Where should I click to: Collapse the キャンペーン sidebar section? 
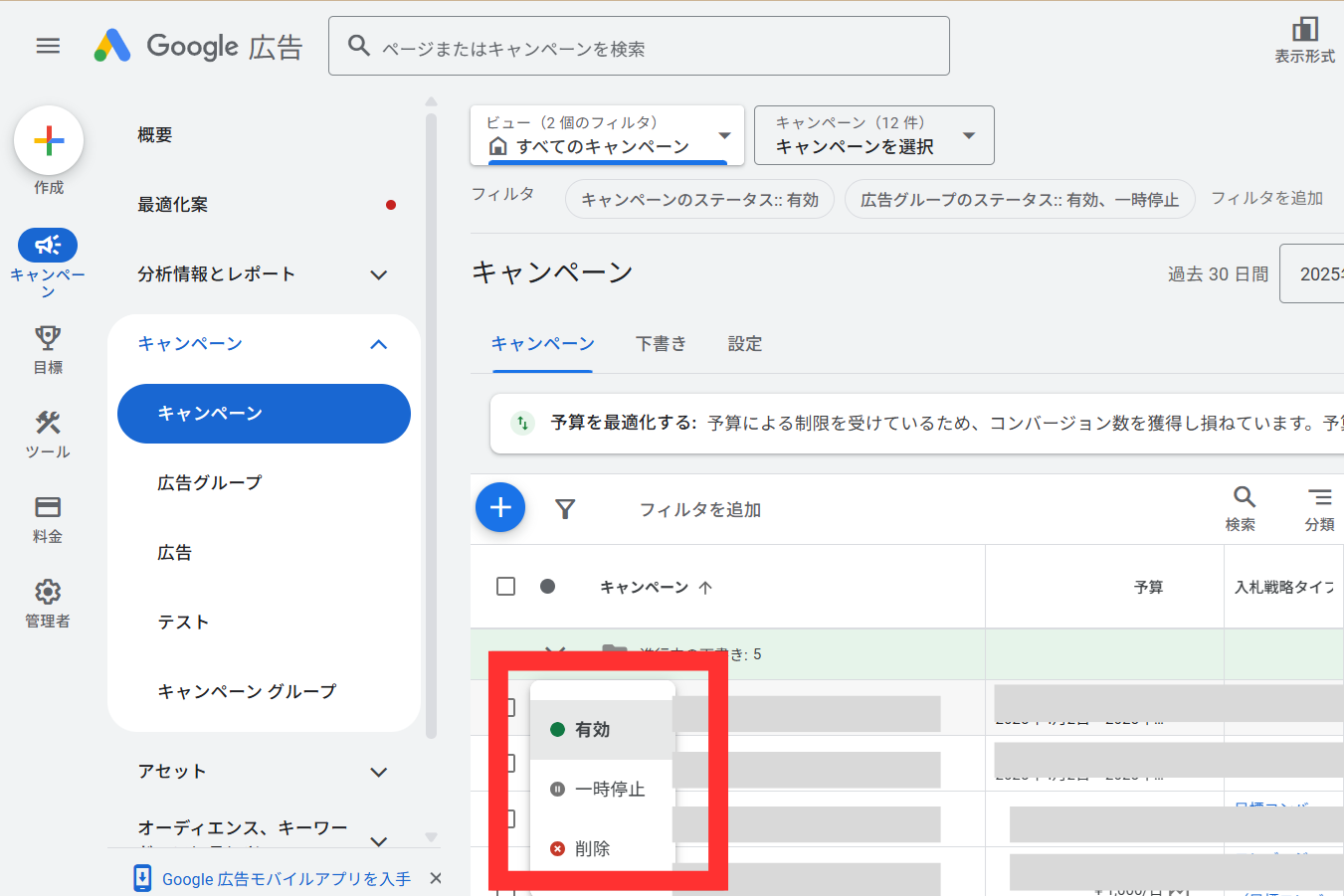378,344
